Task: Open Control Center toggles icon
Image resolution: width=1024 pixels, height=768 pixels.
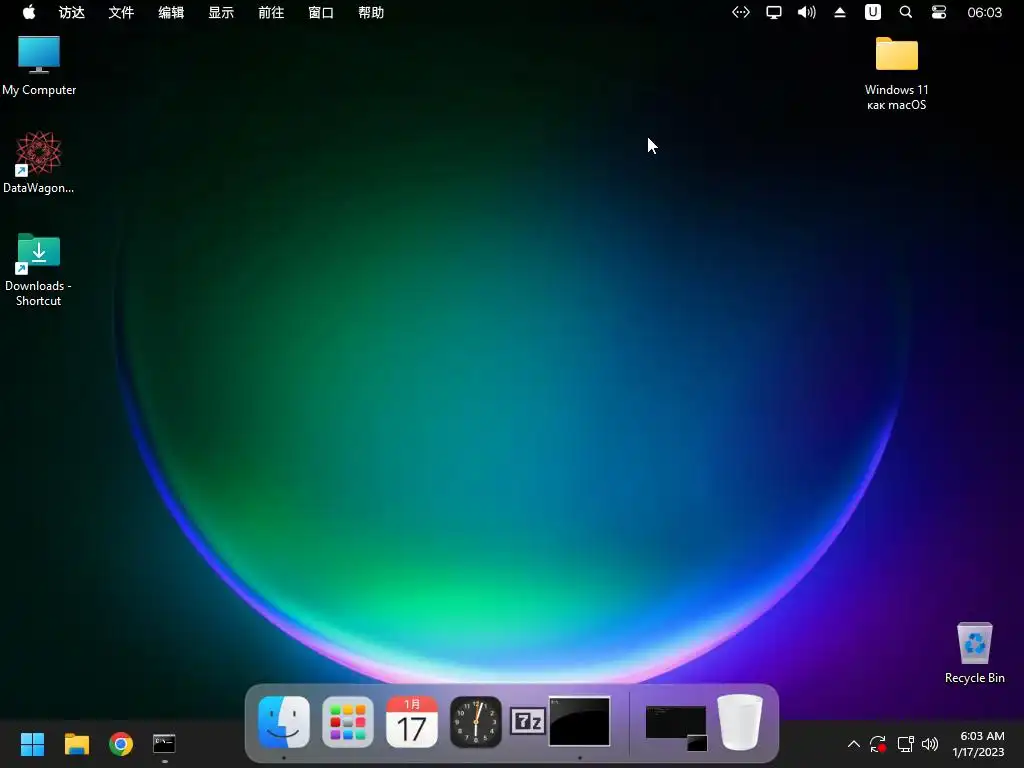Action: pos(939,12)
